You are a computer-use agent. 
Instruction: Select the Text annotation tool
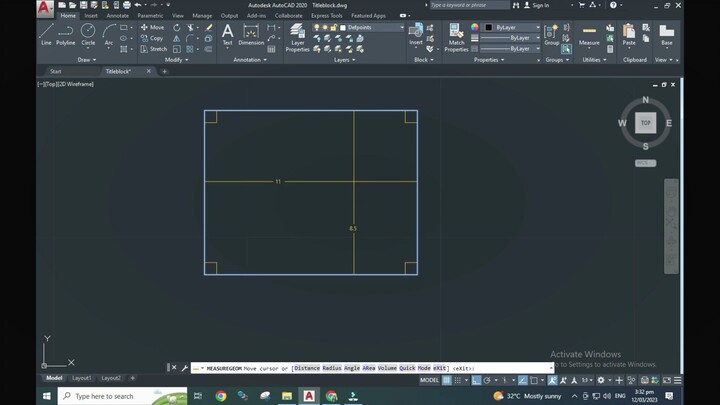(227, 35)
